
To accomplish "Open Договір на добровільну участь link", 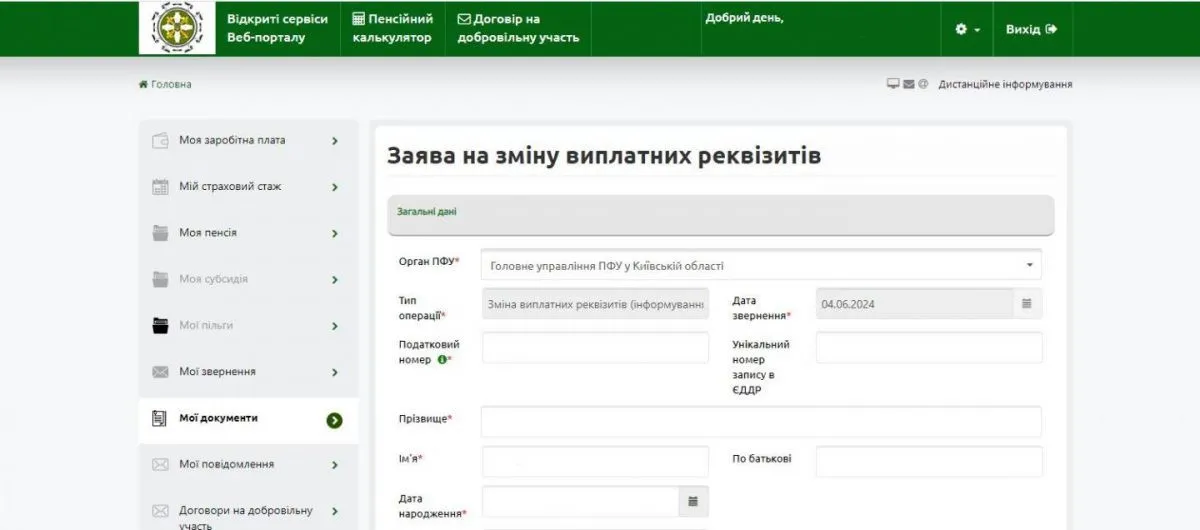I will pyautogui.click(x=518, y=28).
